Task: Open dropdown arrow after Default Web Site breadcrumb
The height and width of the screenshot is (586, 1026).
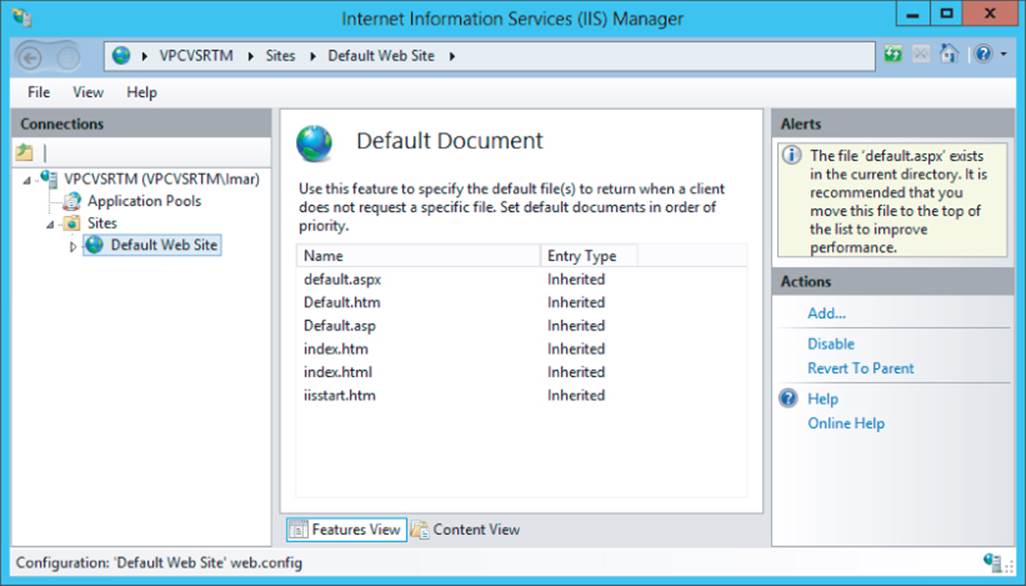Action: click(x=452, y=56)
